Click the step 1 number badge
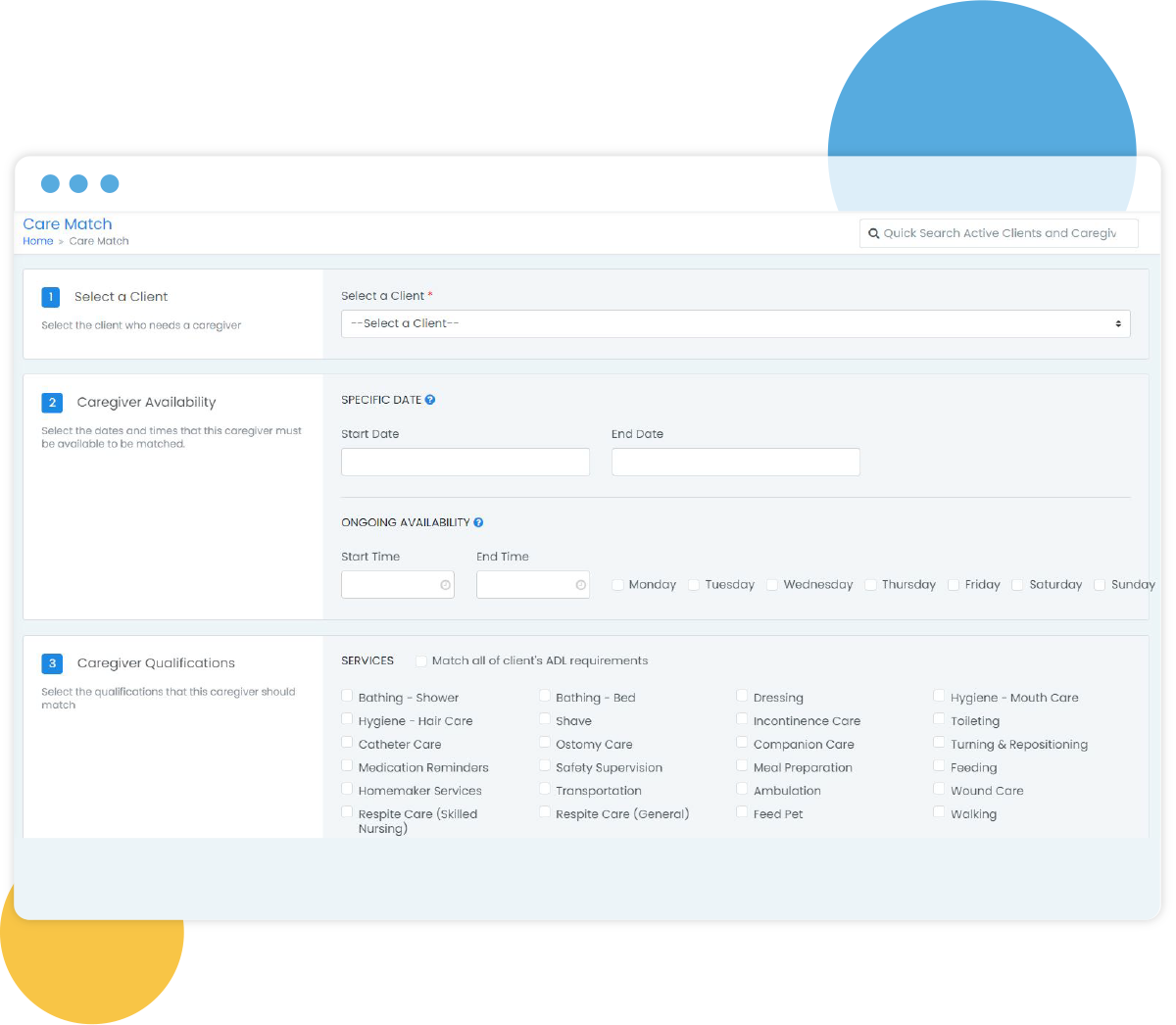This screenshot has width=1176, height=1025. 51,297
